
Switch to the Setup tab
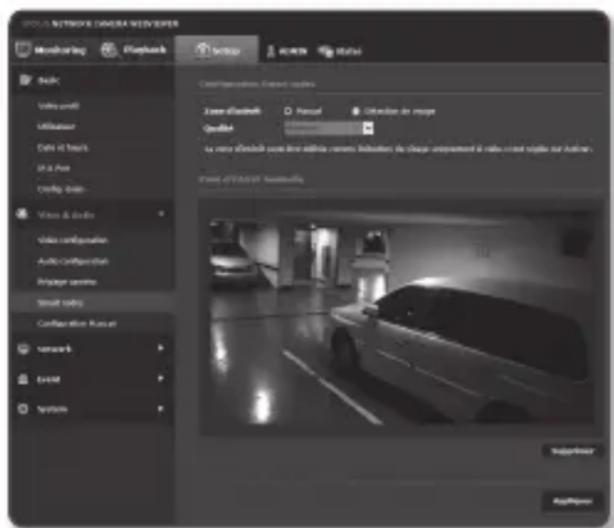tap(216, 51)
